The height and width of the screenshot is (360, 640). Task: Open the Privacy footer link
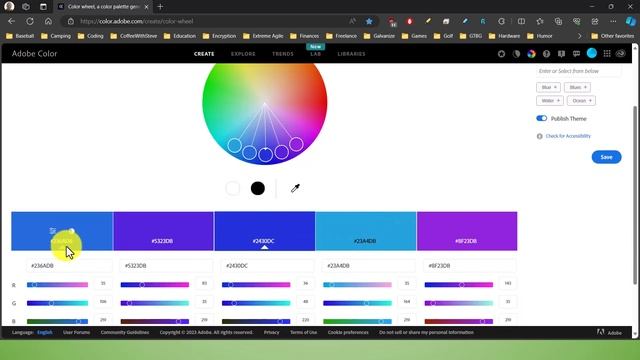(271, 332)
